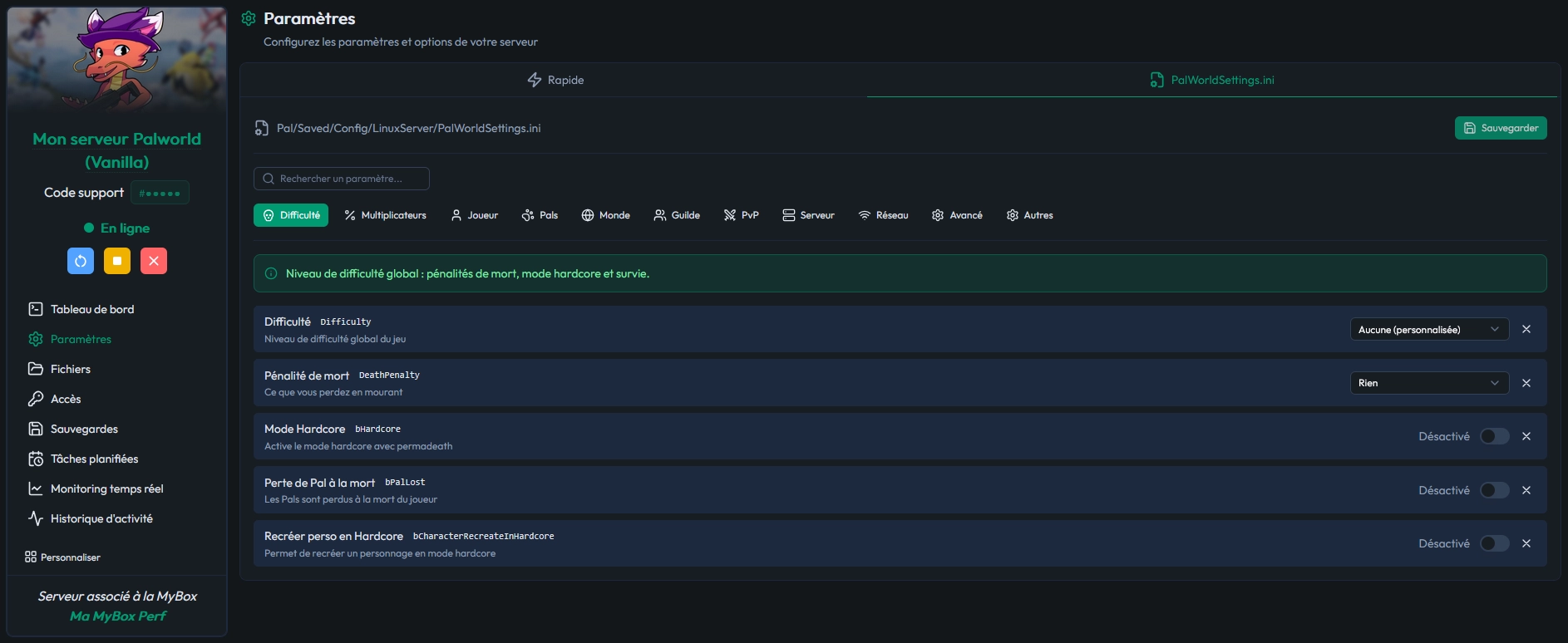Turn on Recréer perso en Hardcore switch

(x=1494, y=543)
